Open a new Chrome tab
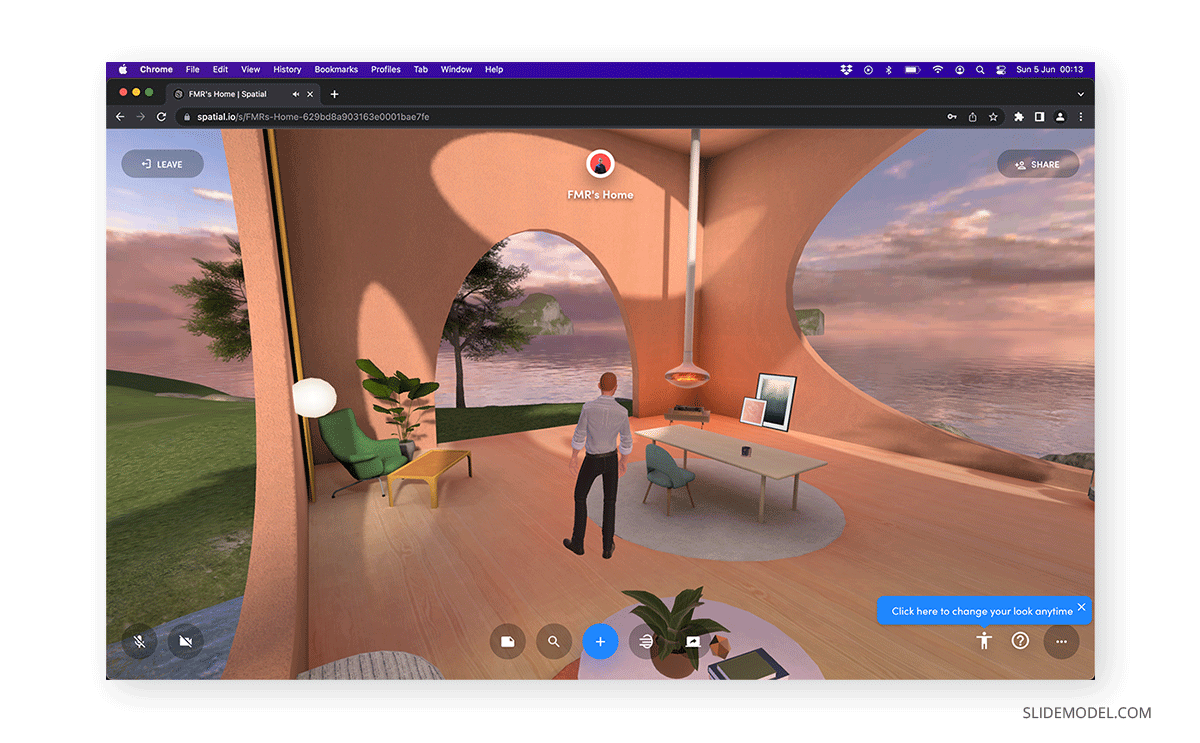1200x743 pixels. click(x=334, y=94)
